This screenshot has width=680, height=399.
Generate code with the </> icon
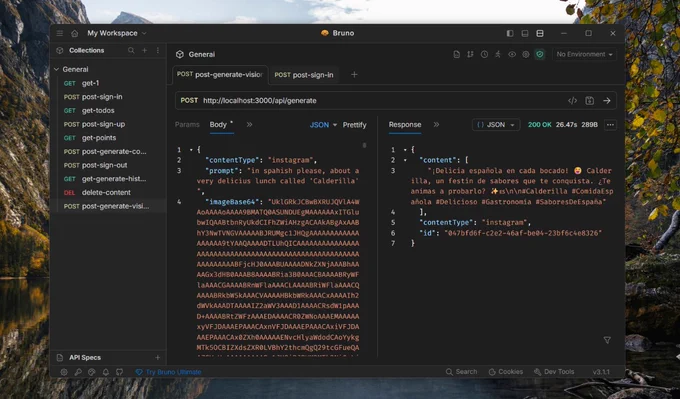tap(572, 101)
